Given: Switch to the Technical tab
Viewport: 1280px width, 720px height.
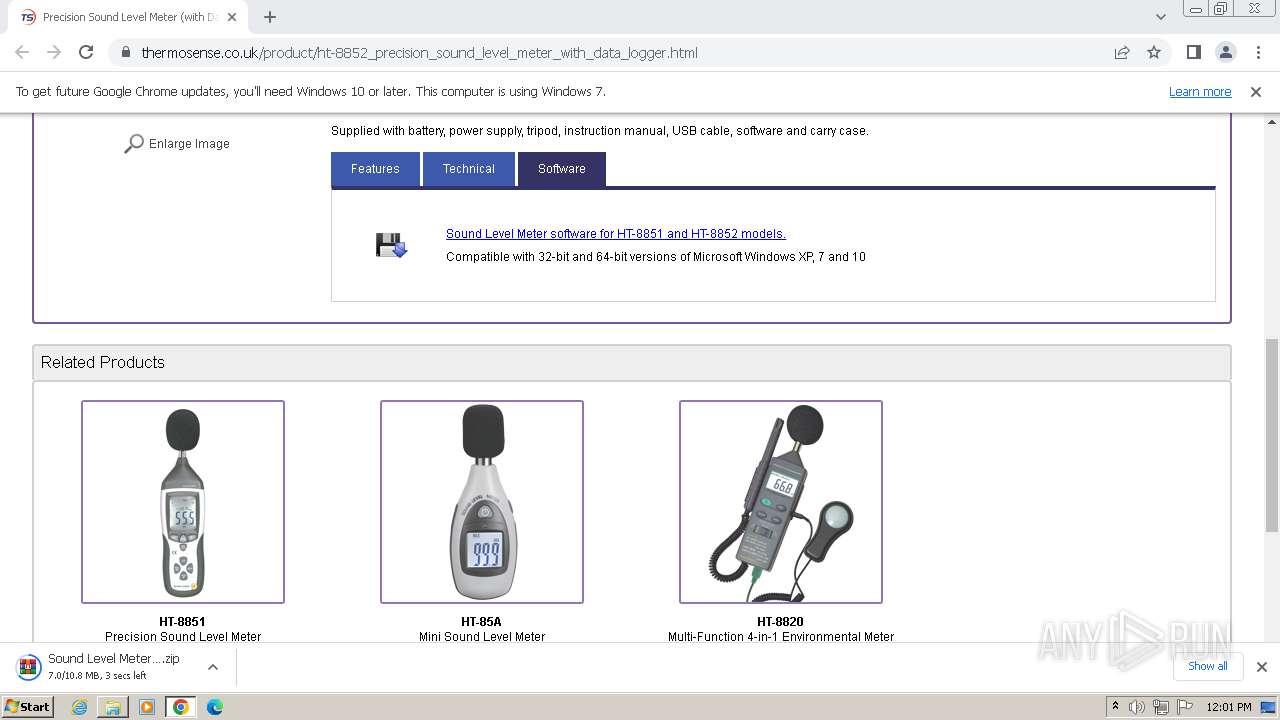Looking at the screenshot, I should (469, 169).
